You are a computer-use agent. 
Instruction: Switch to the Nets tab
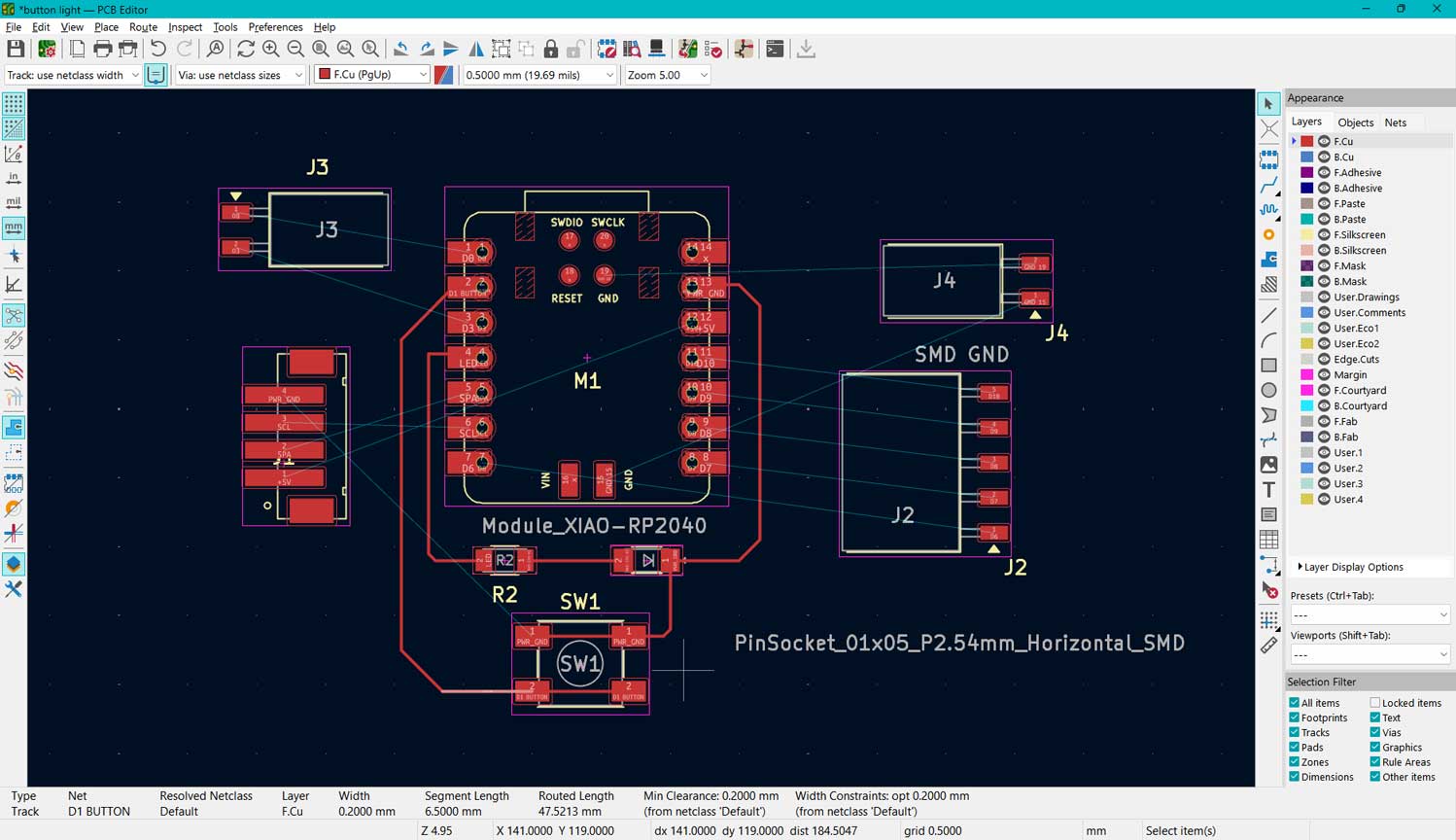point(1395,122)
